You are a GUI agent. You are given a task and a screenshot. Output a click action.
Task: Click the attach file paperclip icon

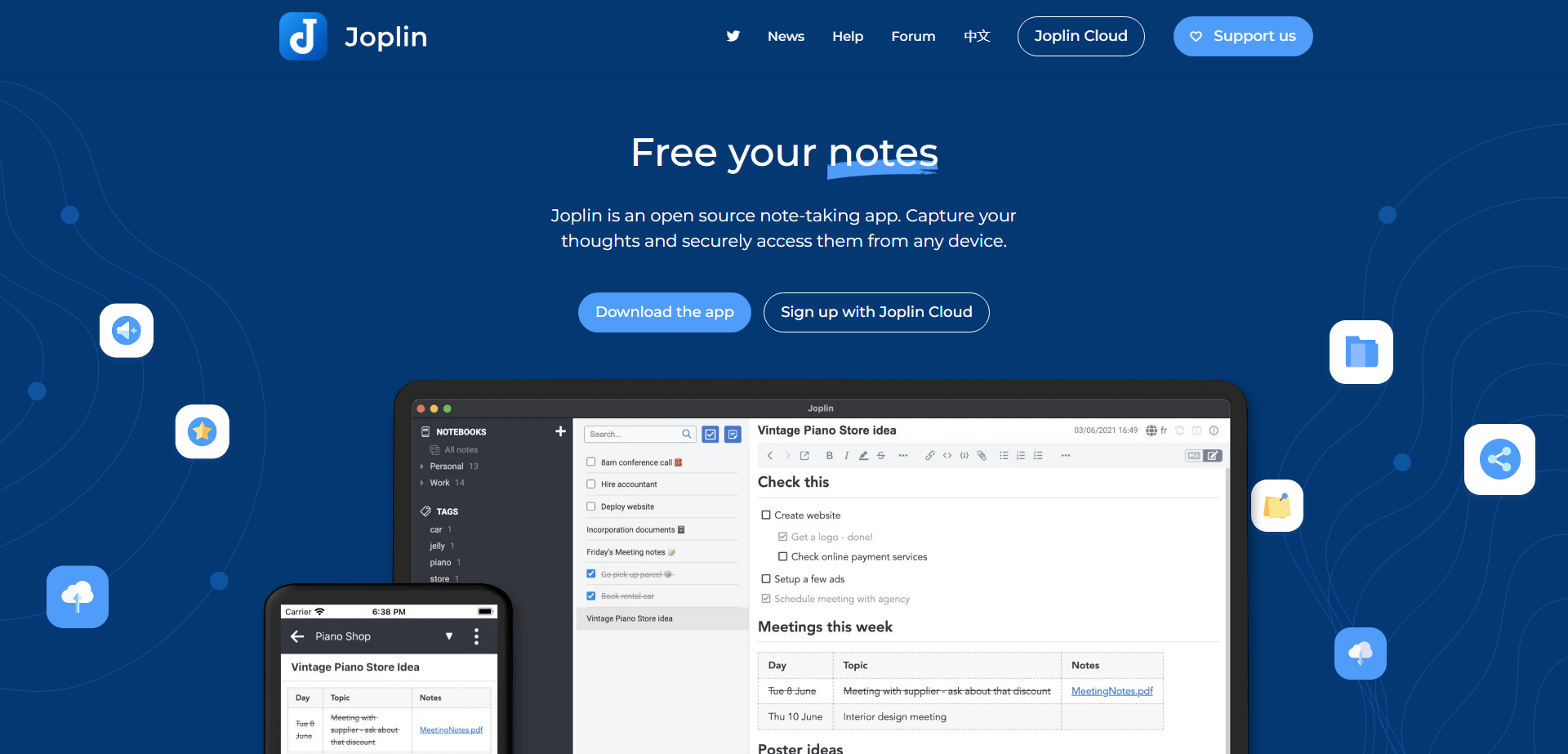click(982, 455)
